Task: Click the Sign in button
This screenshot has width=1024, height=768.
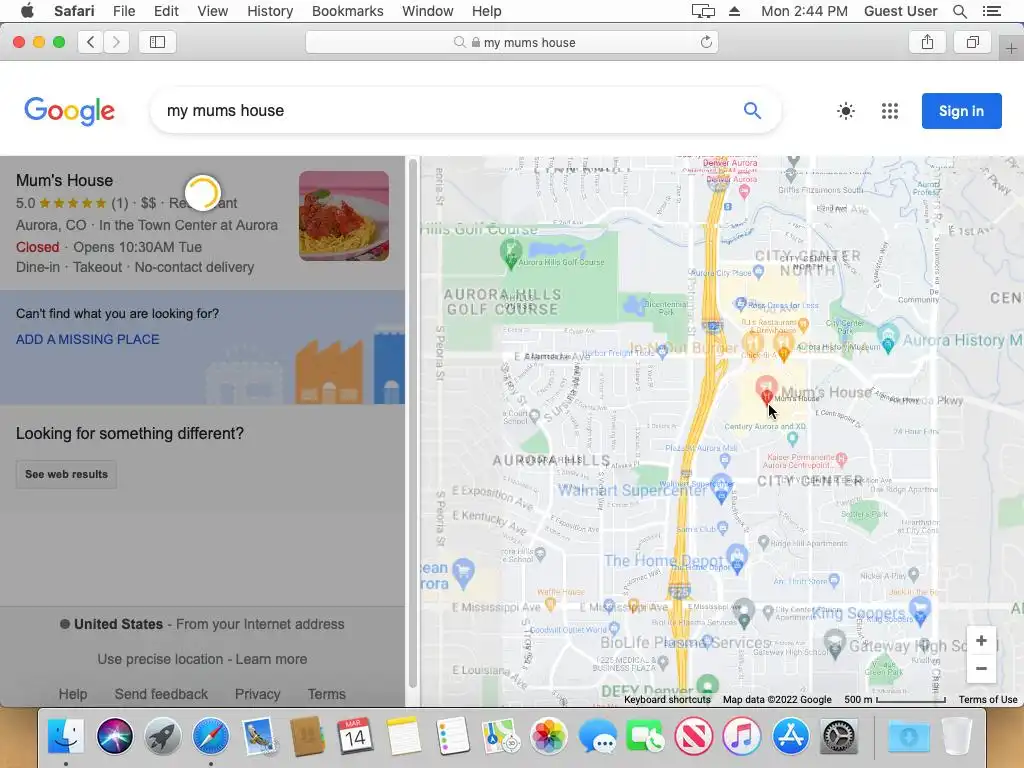Action: point(961,111)
